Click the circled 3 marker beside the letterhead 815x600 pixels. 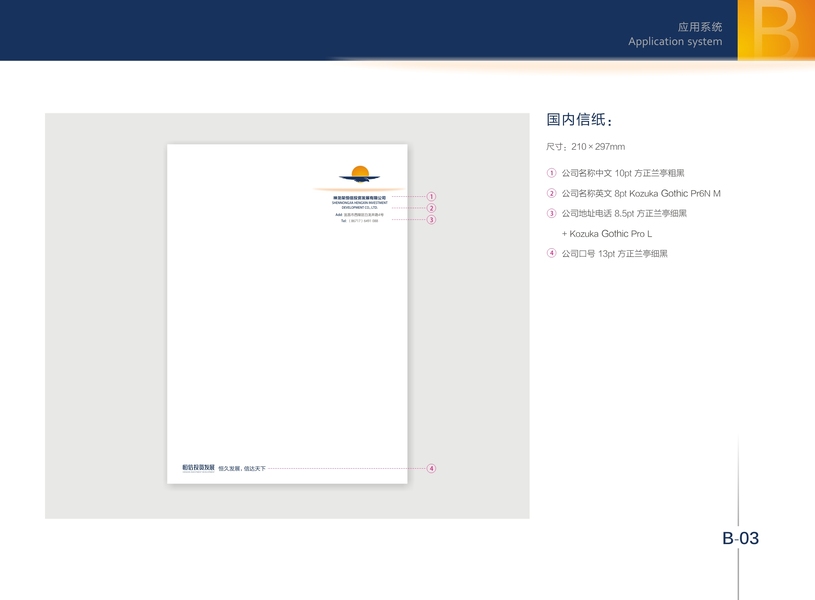click(431, 219)
